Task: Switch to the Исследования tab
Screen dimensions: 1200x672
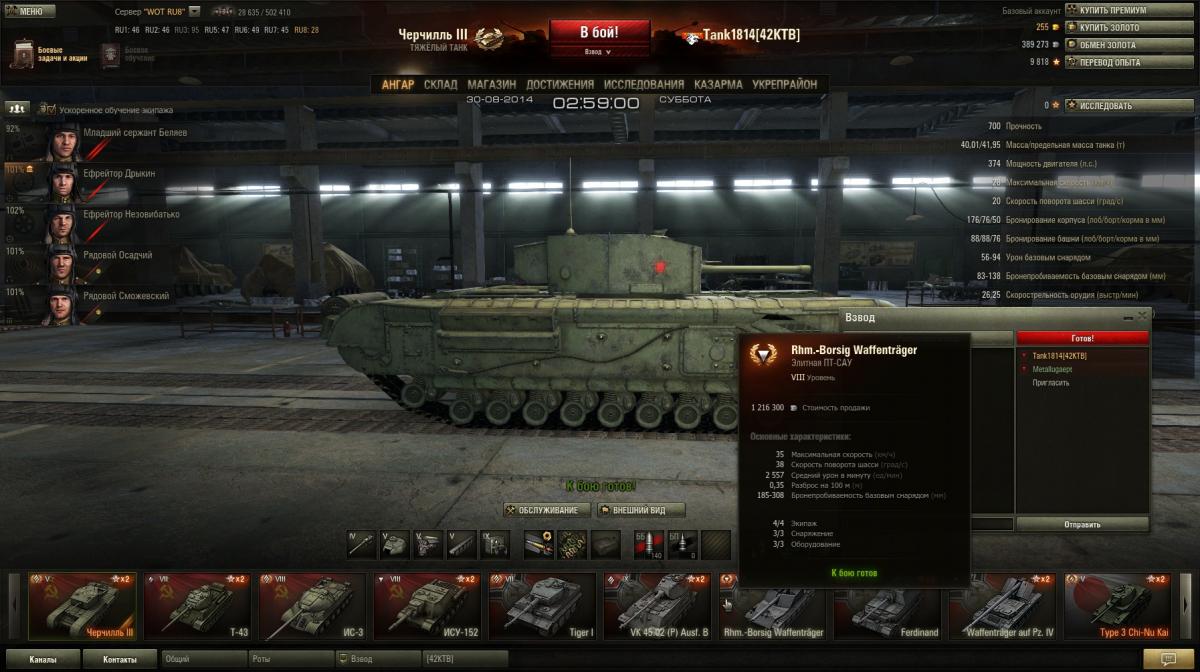Action: (x=644, y=84)
